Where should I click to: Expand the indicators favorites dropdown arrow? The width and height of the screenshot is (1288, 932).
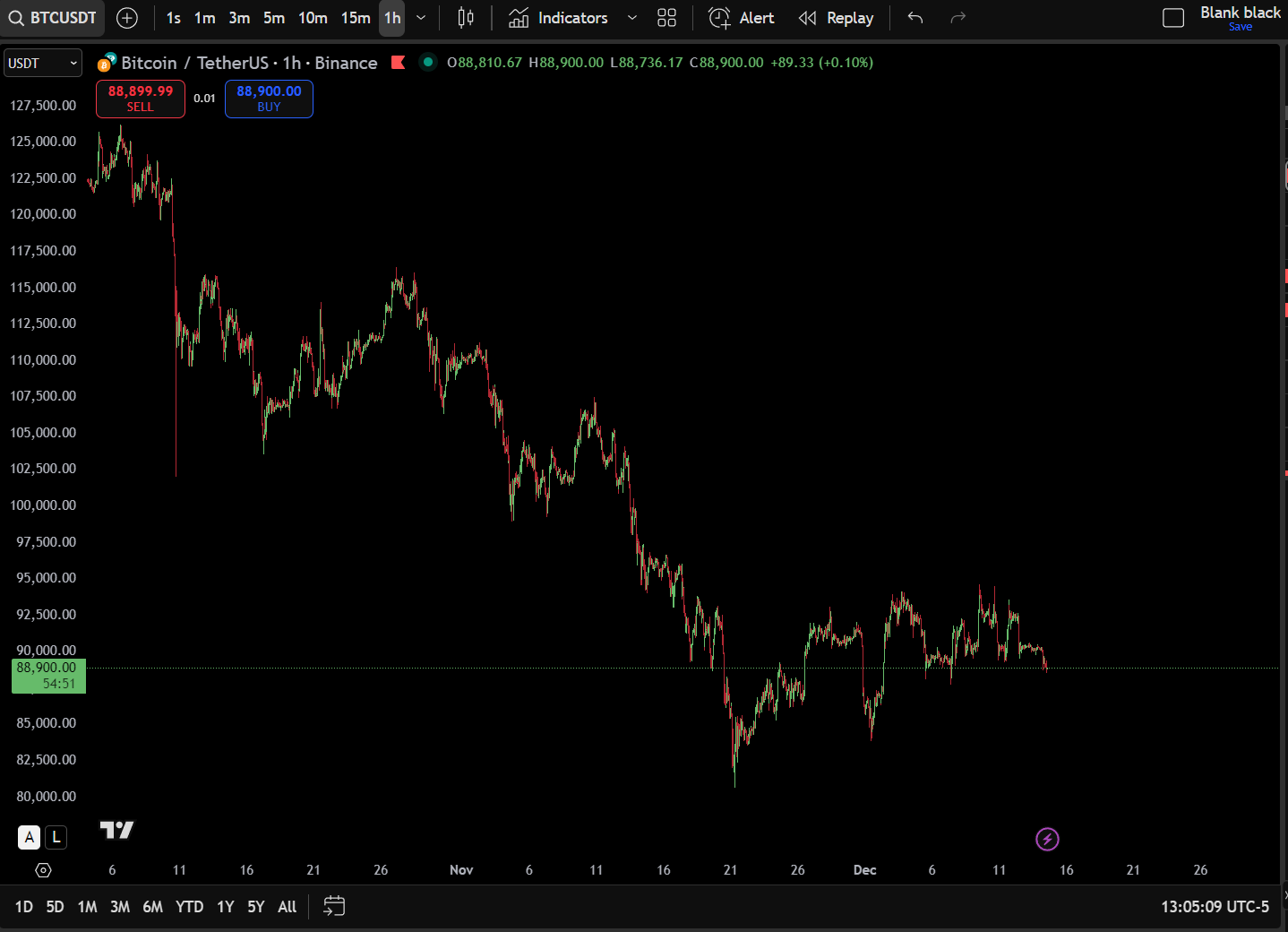tap(632, 18)
